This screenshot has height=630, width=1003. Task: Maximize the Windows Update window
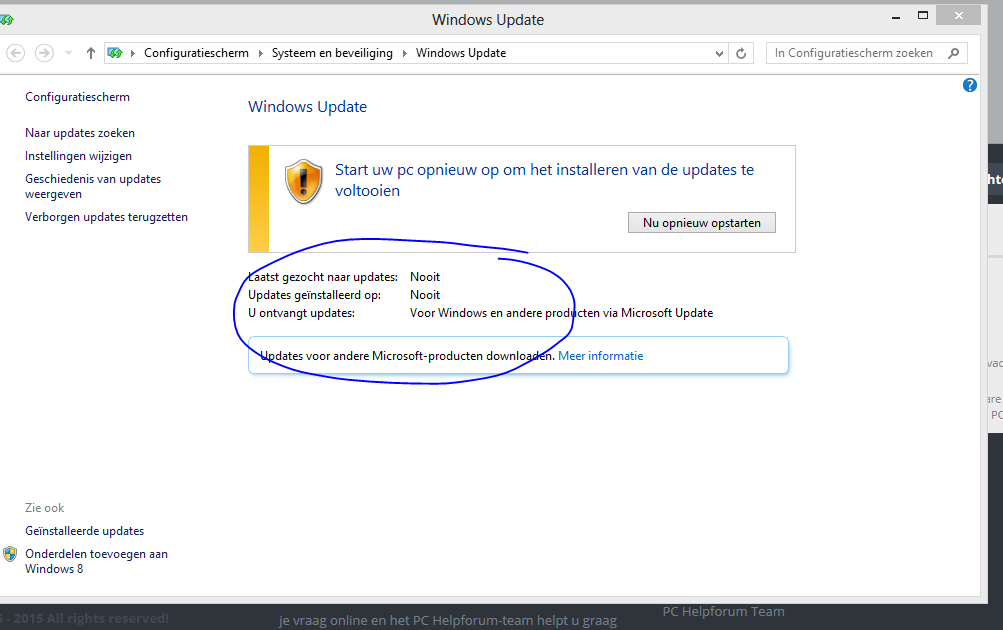tap(922, 15)
